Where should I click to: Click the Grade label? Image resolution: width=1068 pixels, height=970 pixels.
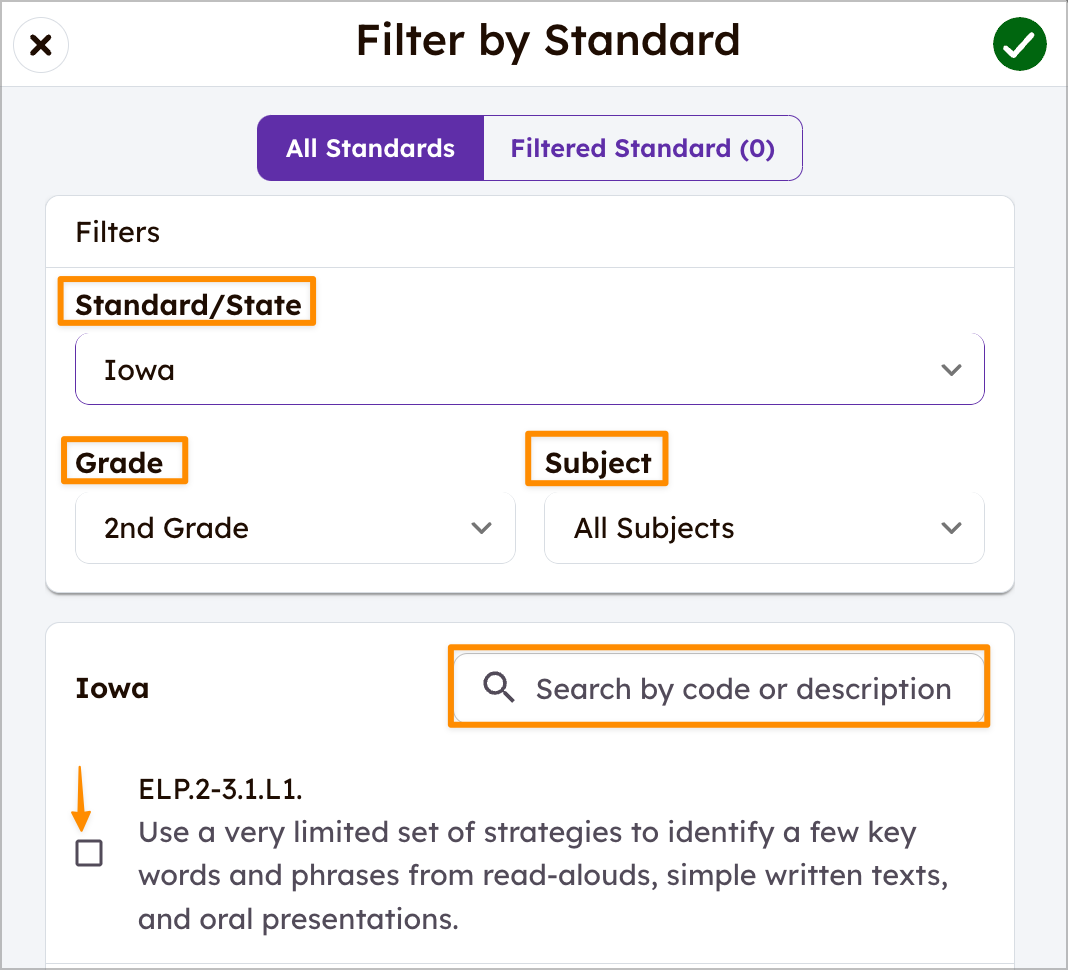click(x=119, y=463)
